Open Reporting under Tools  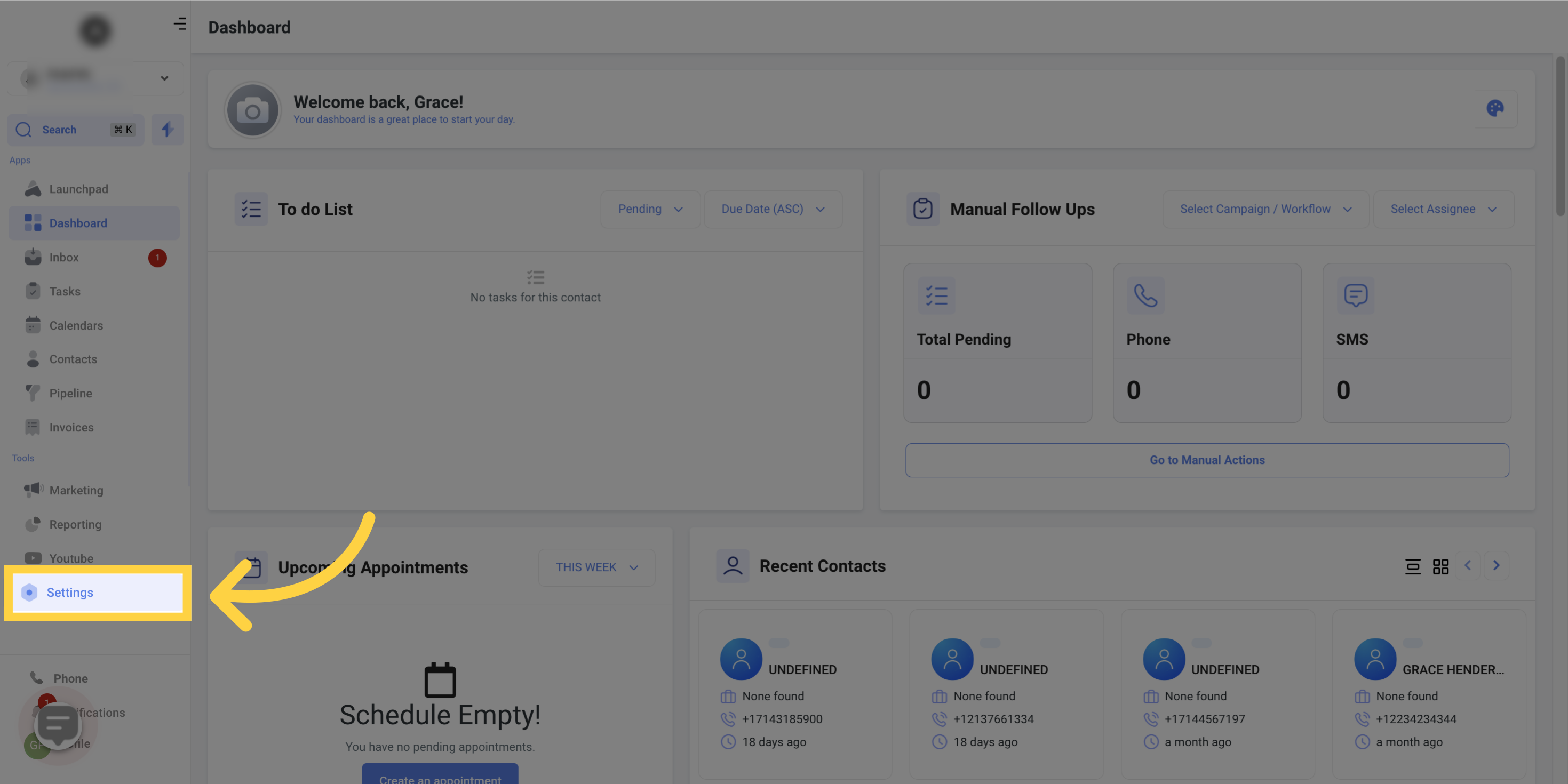[x=94, y=524]
